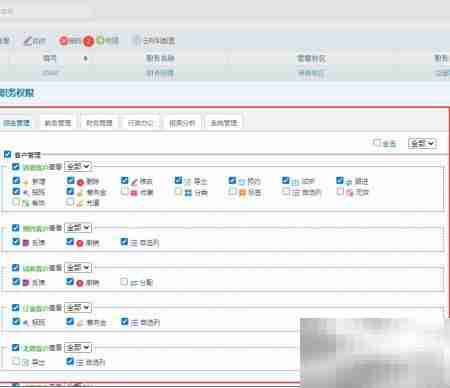The height and width of the screenshot is (388, 450).
Task: Tick the select-all checkbox at the top right
Action: tap(377, 143)
